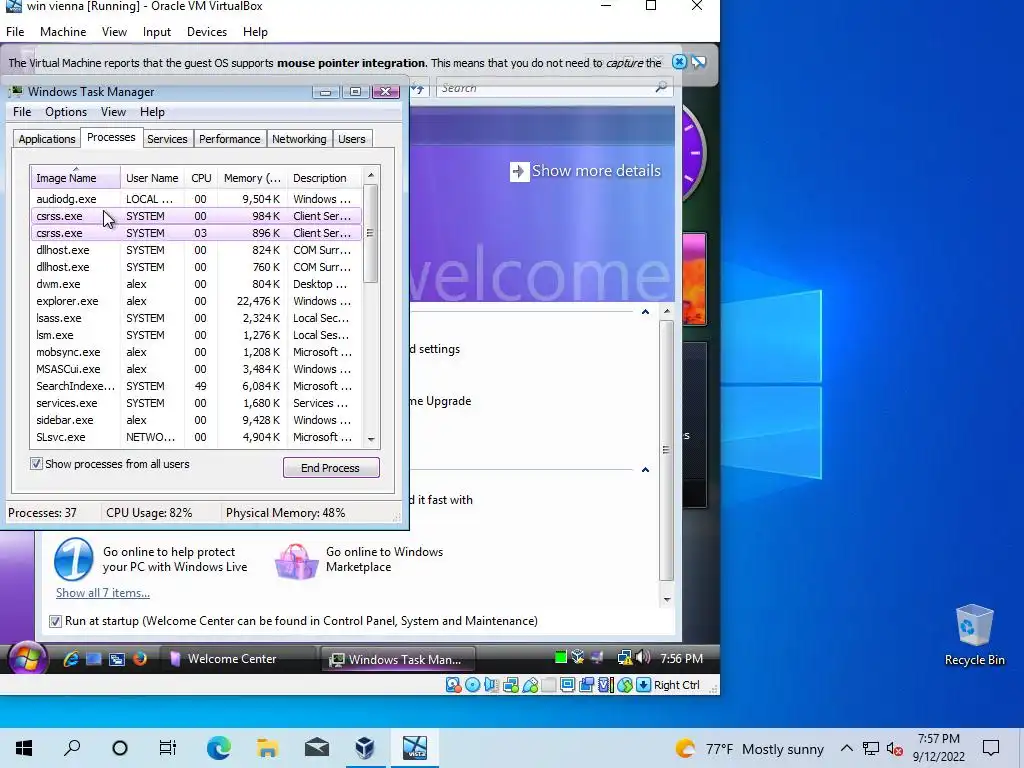Launch Firefox from Vista quick launch
Image resolution: width=1024 pixels, height=768 pixels.
[140, 659]
